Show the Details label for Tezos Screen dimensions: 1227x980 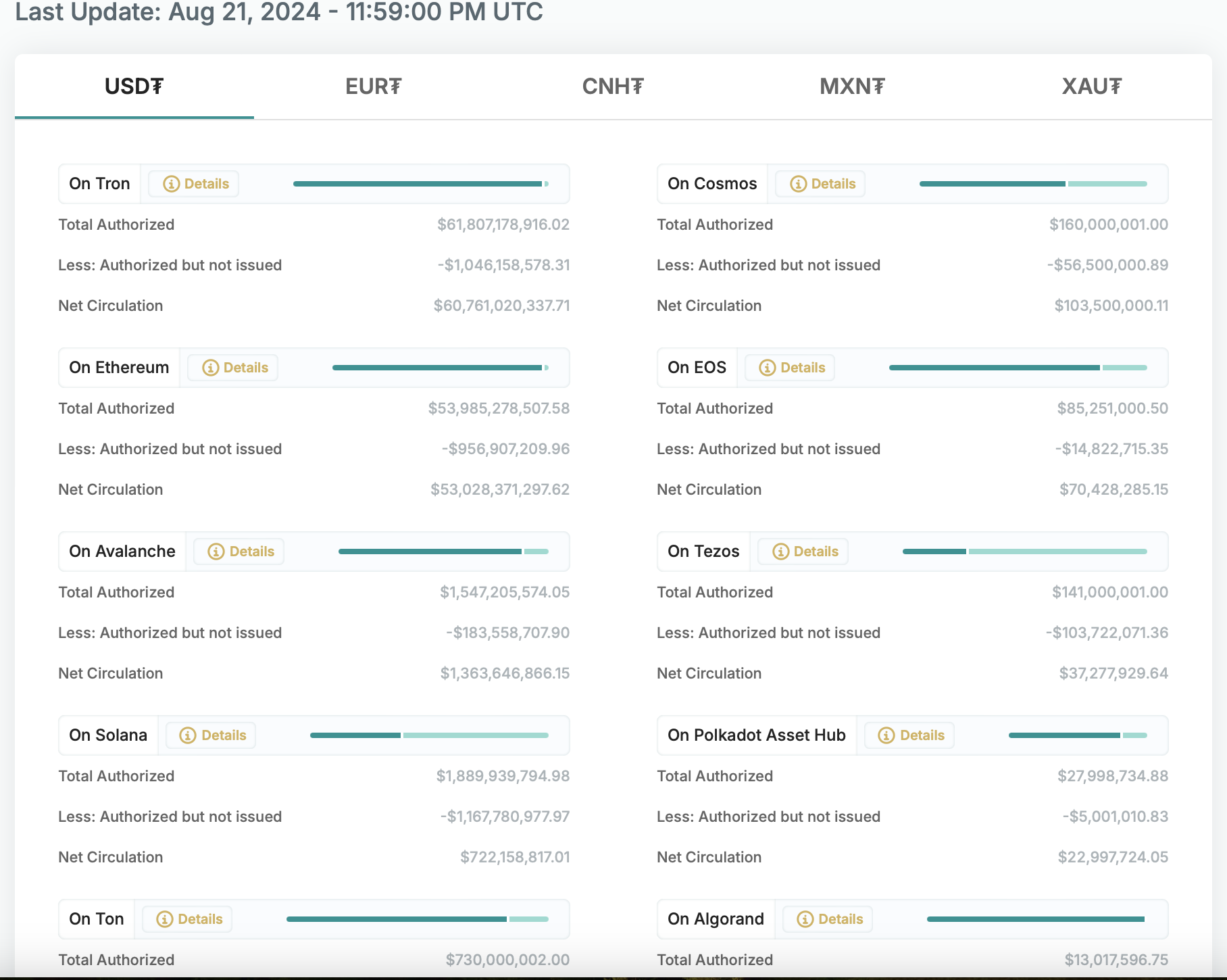(816, 552)
